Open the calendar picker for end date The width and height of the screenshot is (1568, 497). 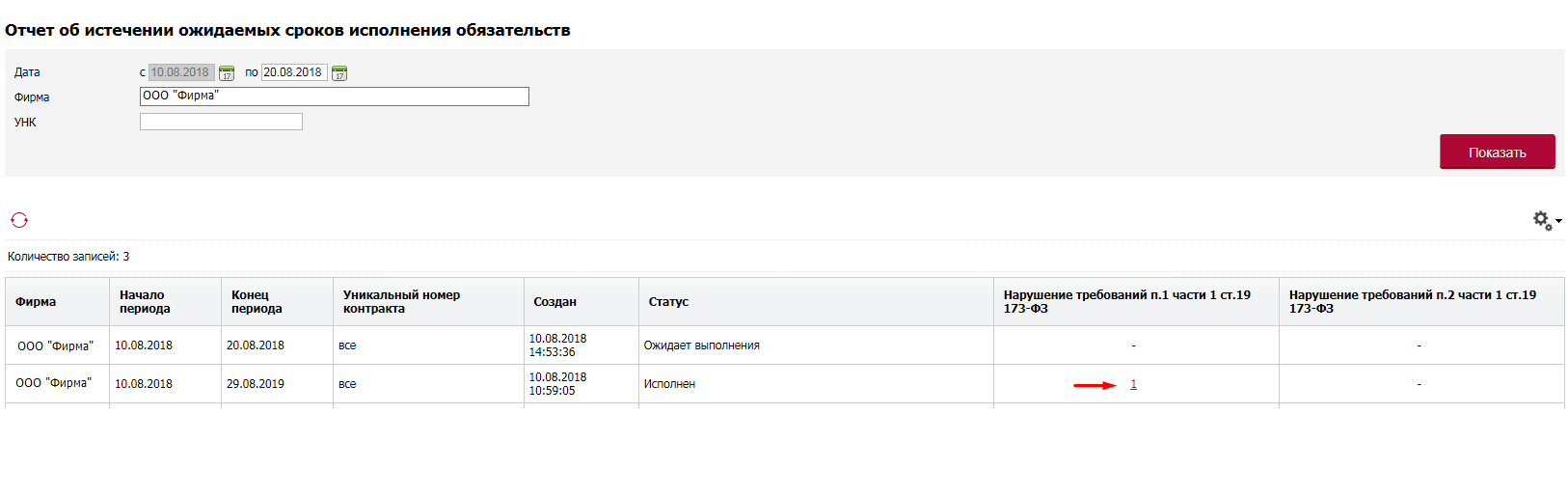(339, 73)
